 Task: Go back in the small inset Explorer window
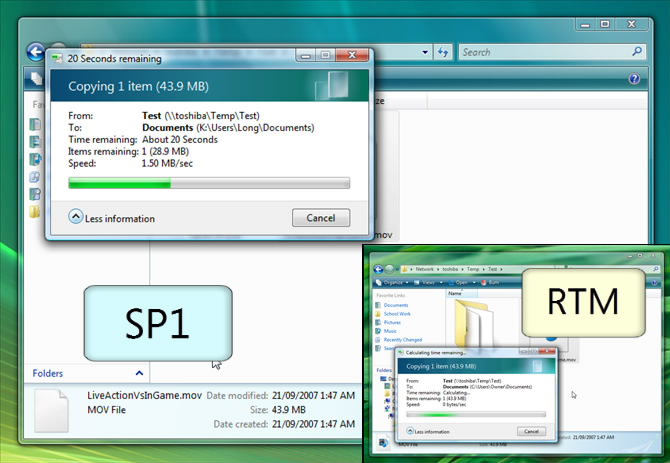point(378,269)
